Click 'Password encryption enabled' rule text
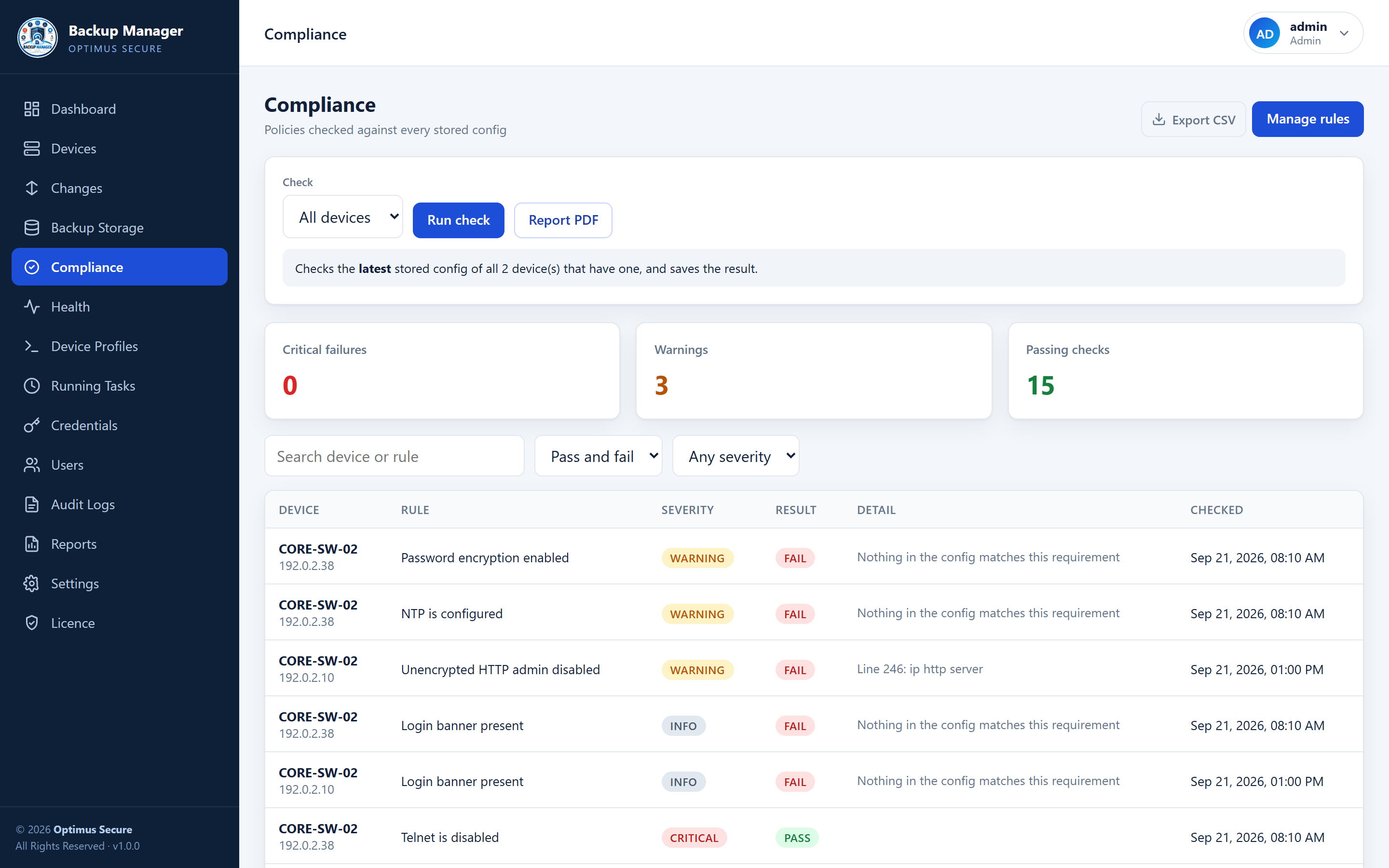1389x868 pixels. (x=484, y=557)
